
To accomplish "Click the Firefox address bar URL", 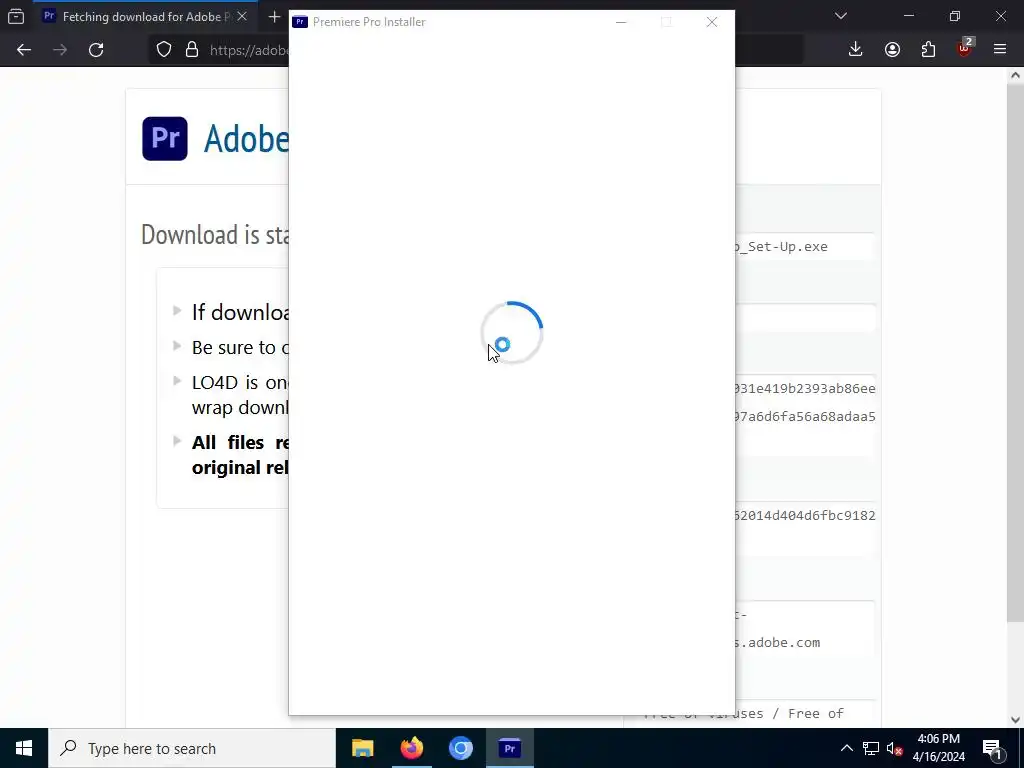I will (x=249, y=50).
